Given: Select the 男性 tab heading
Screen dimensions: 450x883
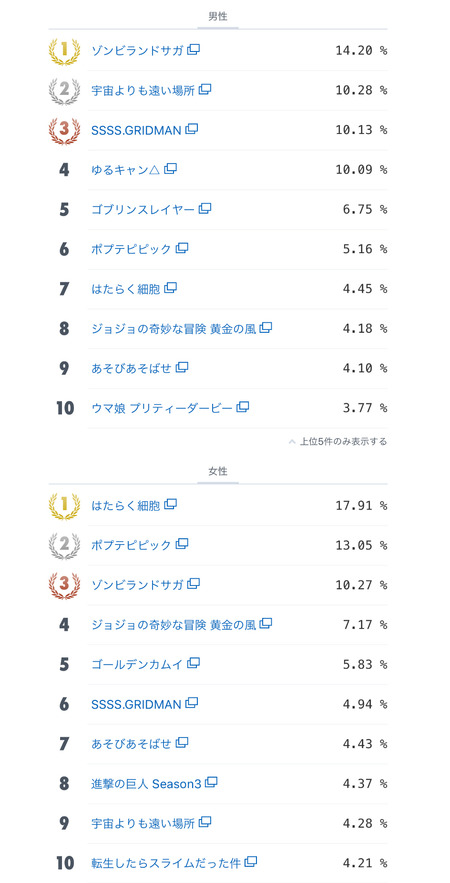Looking at the screenshot, I should click(x=218, y=17).
